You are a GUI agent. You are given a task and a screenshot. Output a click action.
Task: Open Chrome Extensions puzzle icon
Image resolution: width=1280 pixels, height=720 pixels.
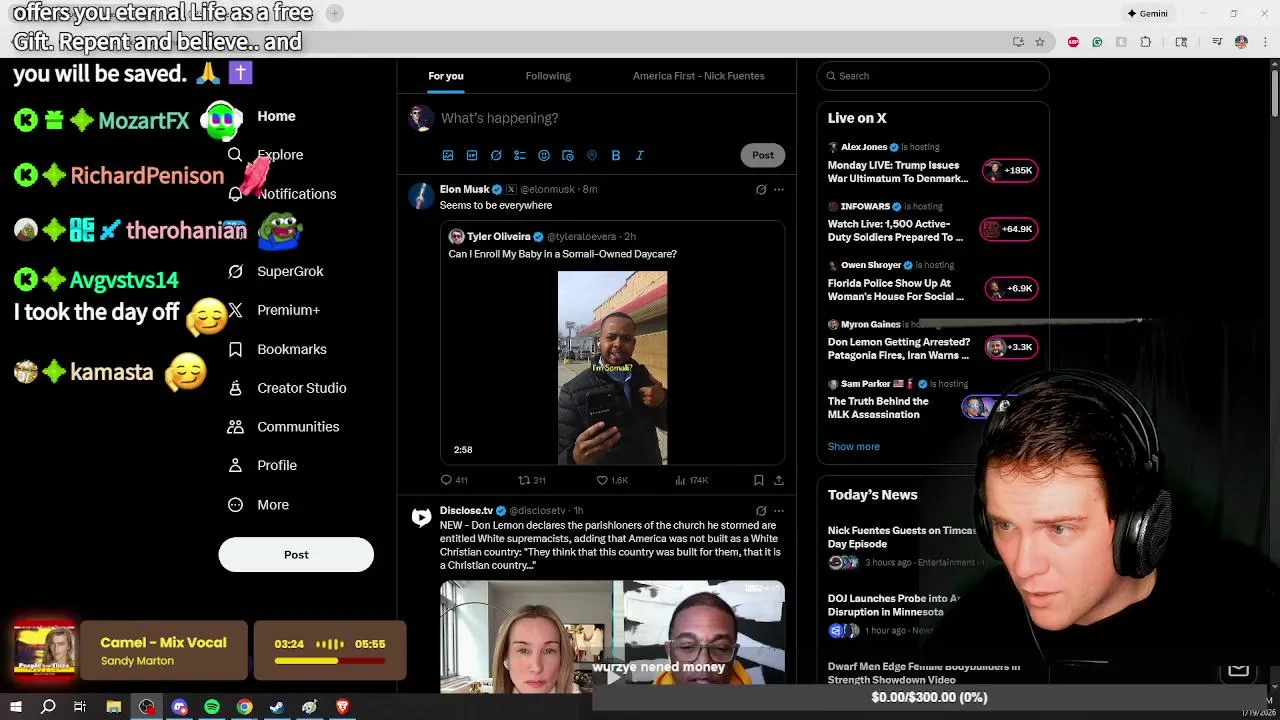point(1146,42)
